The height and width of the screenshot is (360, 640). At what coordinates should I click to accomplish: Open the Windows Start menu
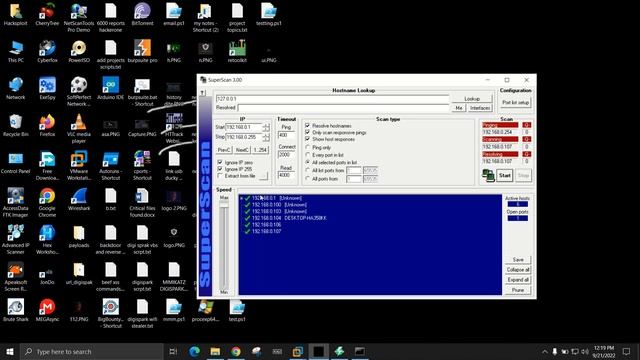[10, 351]
